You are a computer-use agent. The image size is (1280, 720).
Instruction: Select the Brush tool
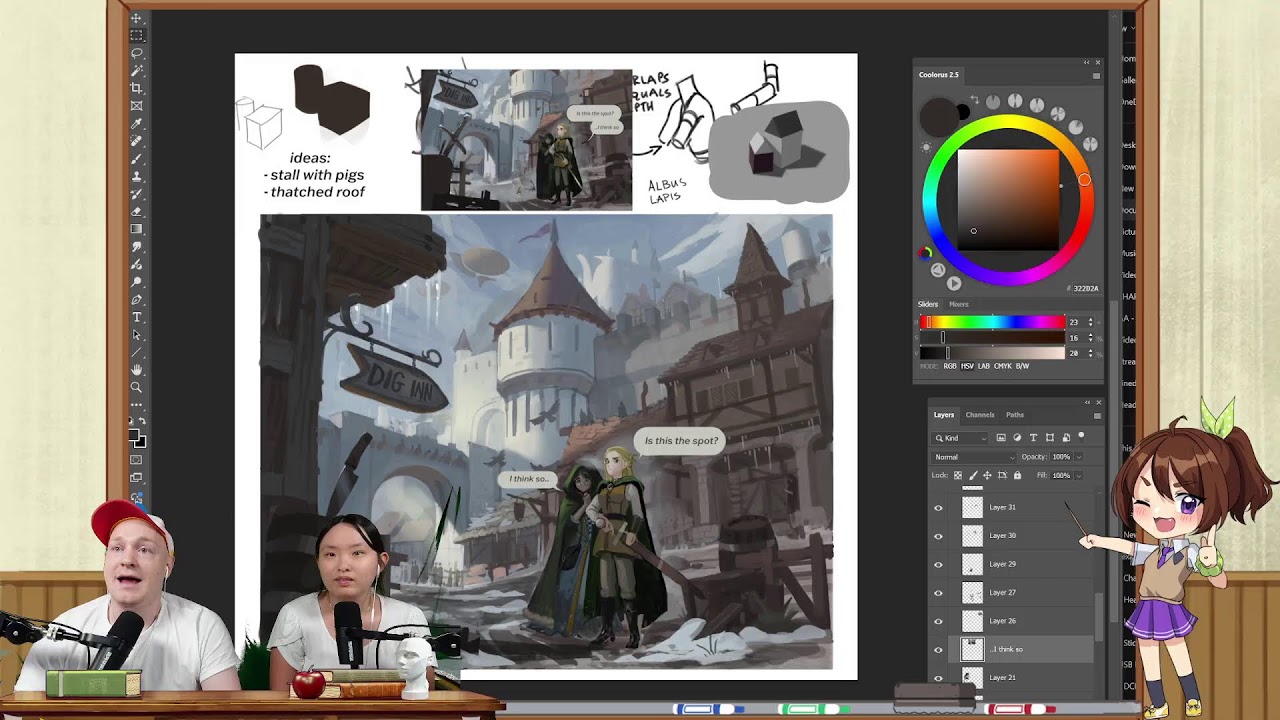[x=137, y=158]
